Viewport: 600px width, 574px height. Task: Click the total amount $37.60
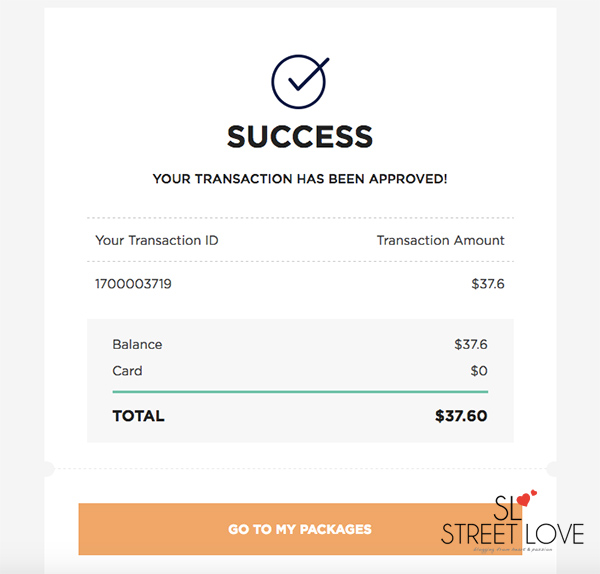point(461,416)
